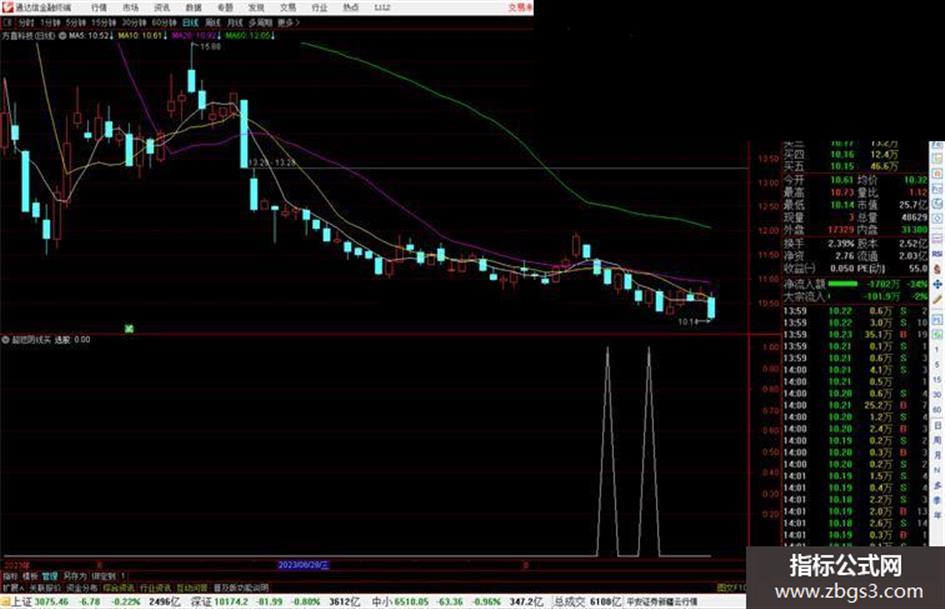Click the 指标 button in the bottom bar
This screenshot has width=945, height=609.
[x=10, y=576]
